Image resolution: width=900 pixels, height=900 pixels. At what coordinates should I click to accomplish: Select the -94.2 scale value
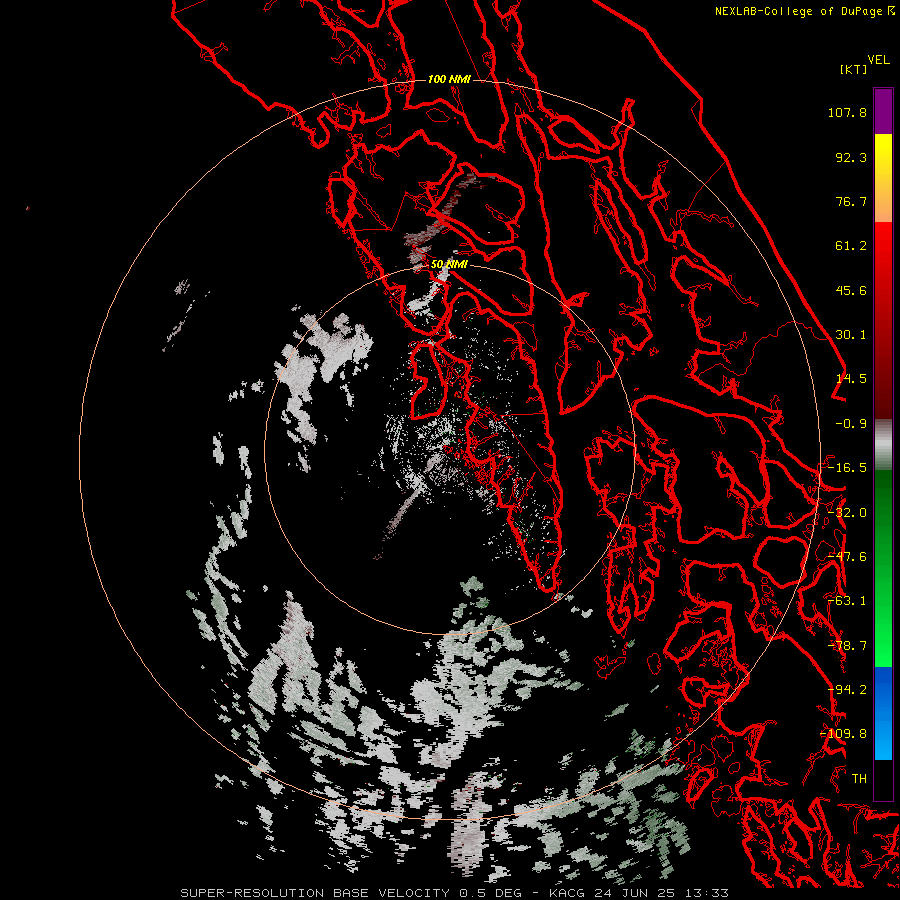(847, 690)
